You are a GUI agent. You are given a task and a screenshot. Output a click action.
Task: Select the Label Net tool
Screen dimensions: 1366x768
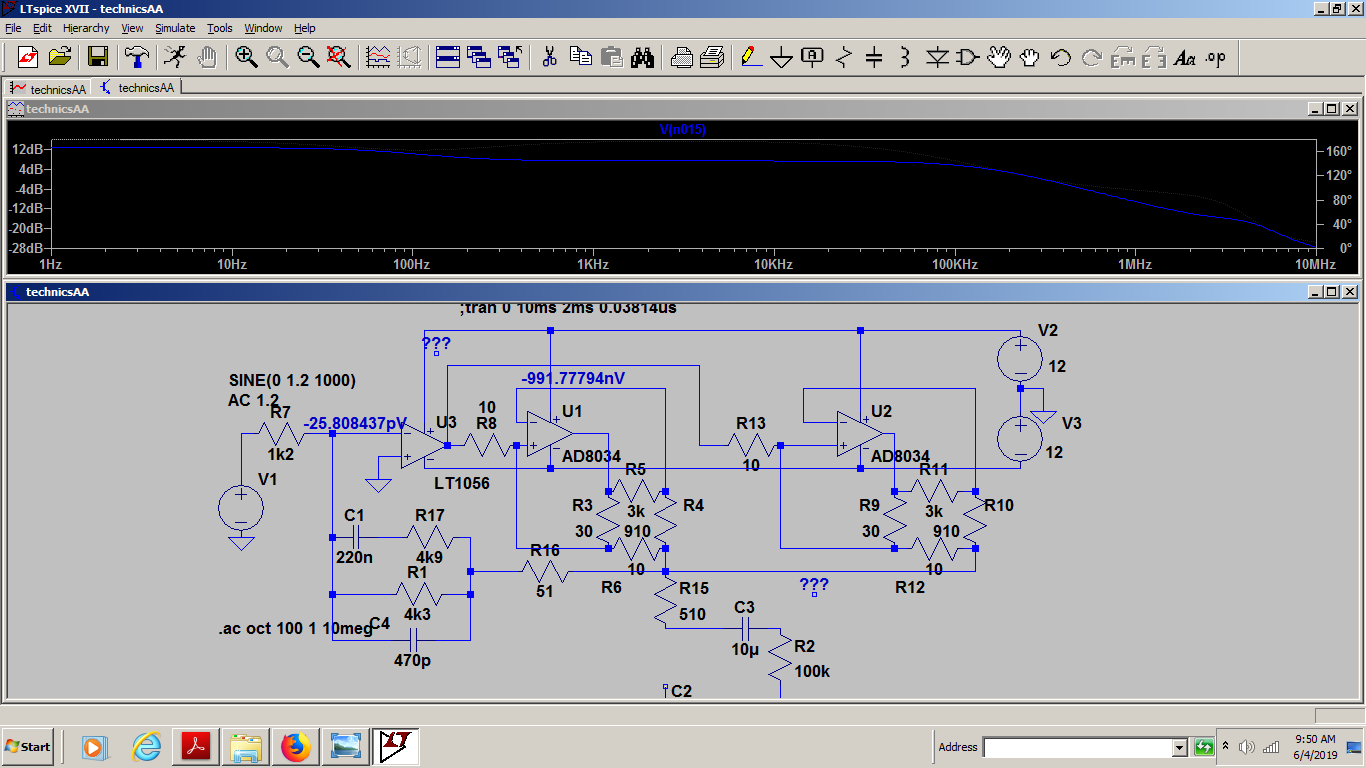(x=813, y=56)
